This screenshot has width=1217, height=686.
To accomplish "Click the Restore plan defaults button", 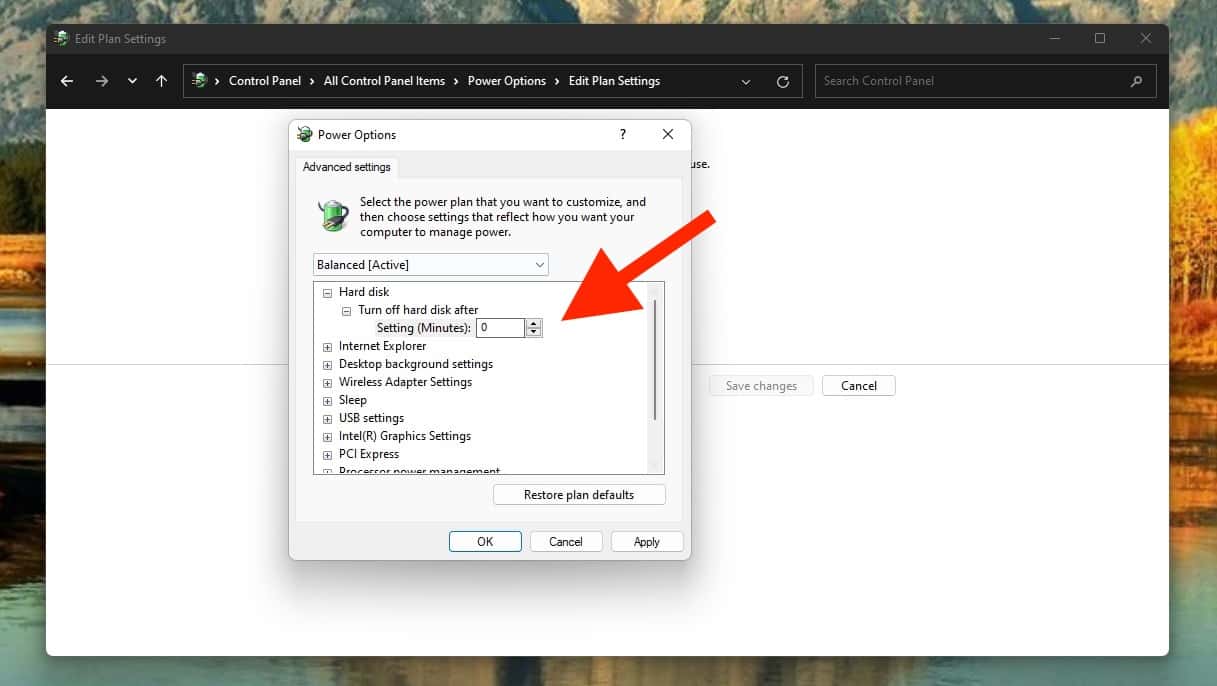I will (579, 494).
